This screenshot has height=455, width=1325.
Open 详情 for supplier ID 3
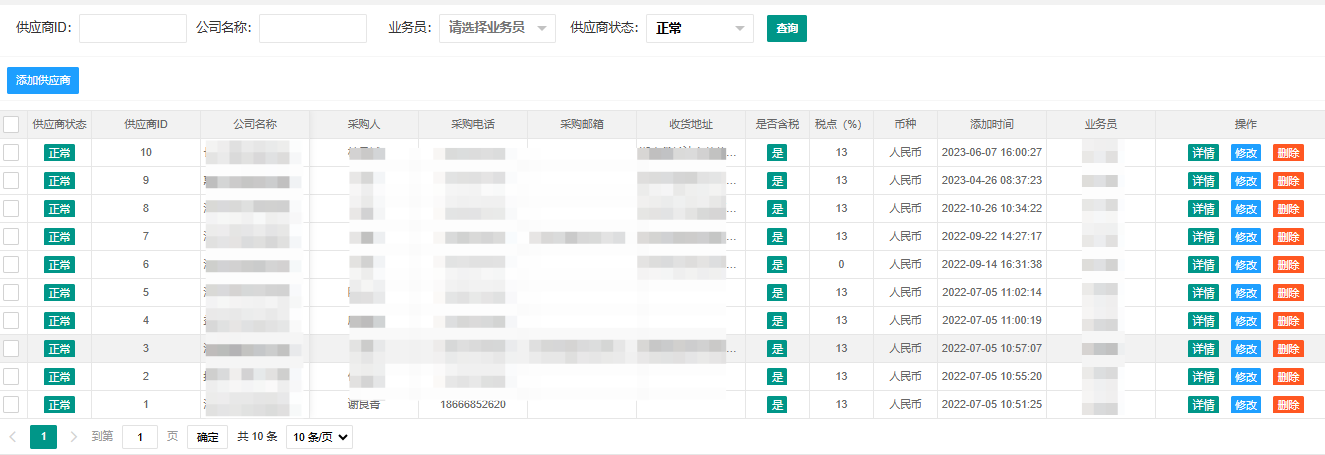pyautogui.click(x=1203, y=349)
